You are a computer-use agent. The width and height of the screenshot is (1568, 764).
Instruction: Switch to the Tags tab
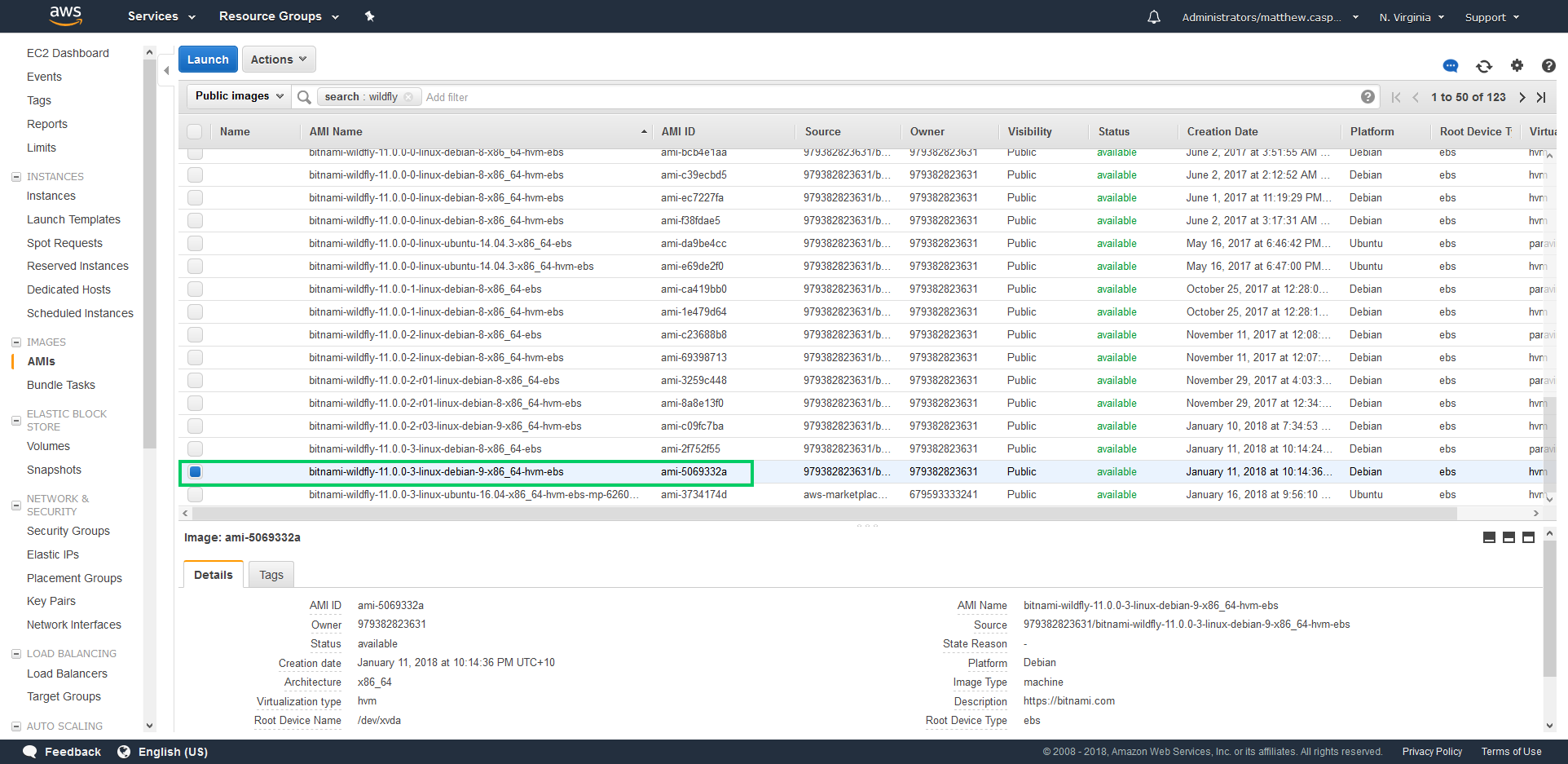point(271,575)
